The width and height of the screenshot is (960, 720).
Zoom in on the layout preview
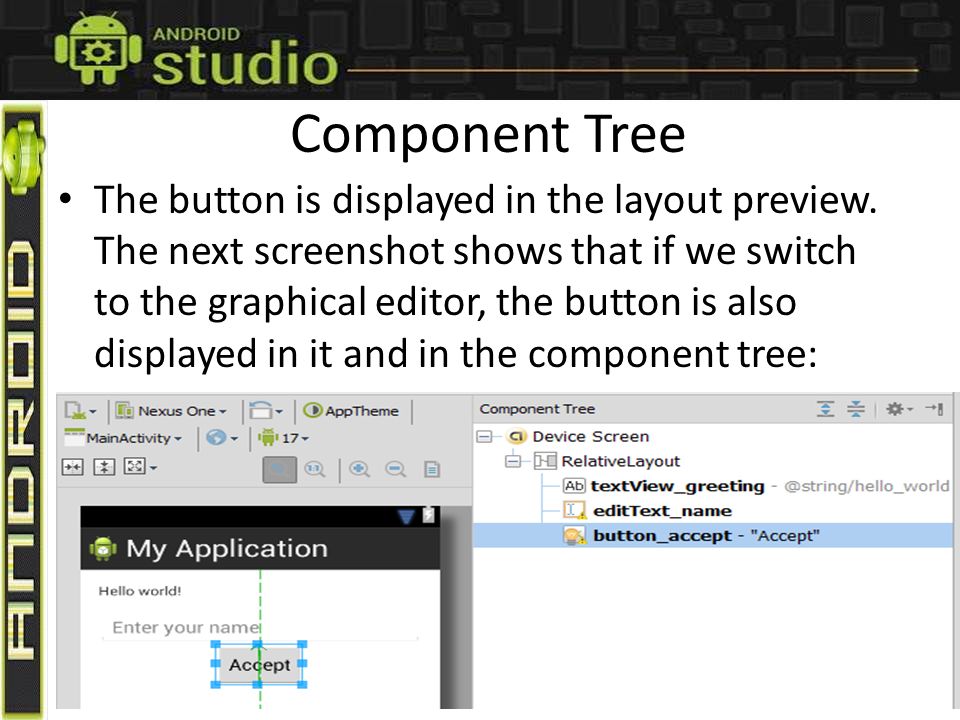pyautogui.click(x=359, y=470)
